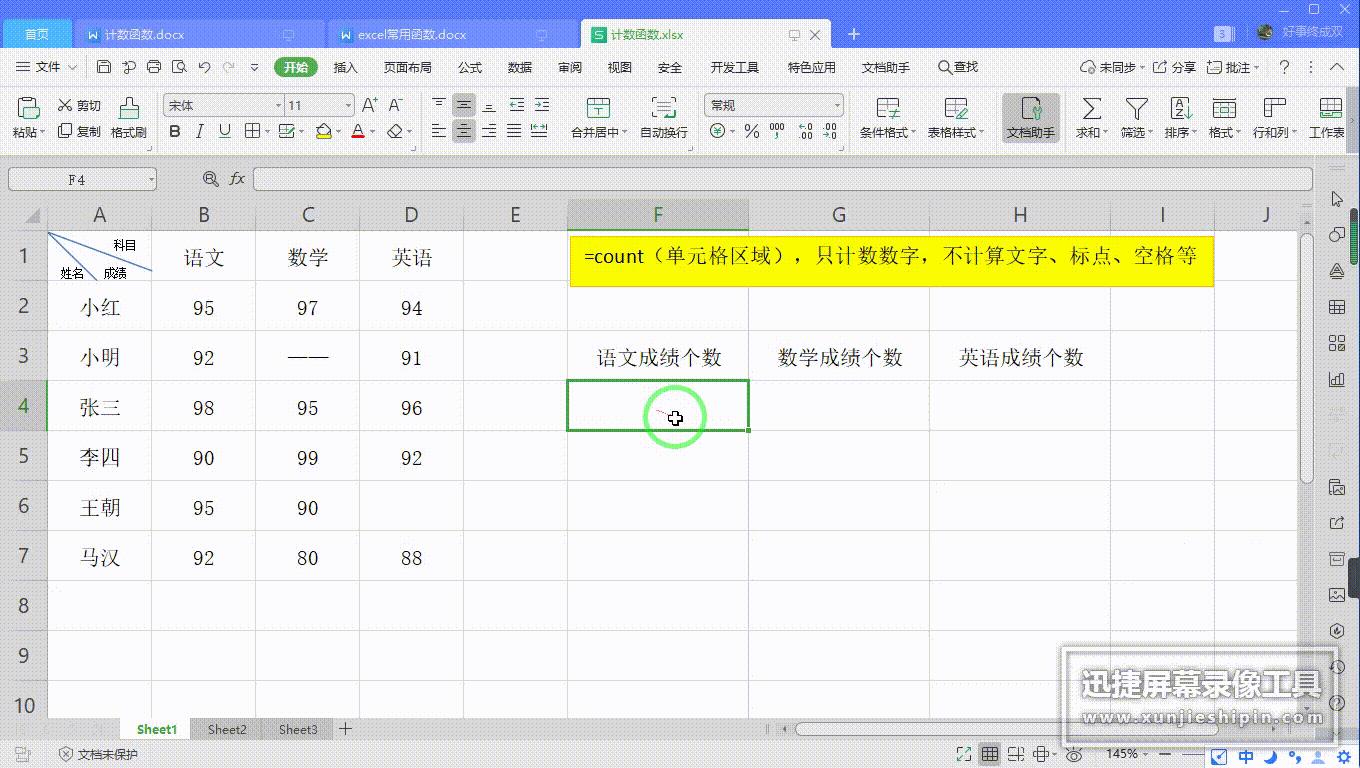Copy the selection with 复制

tap(79, 131)
